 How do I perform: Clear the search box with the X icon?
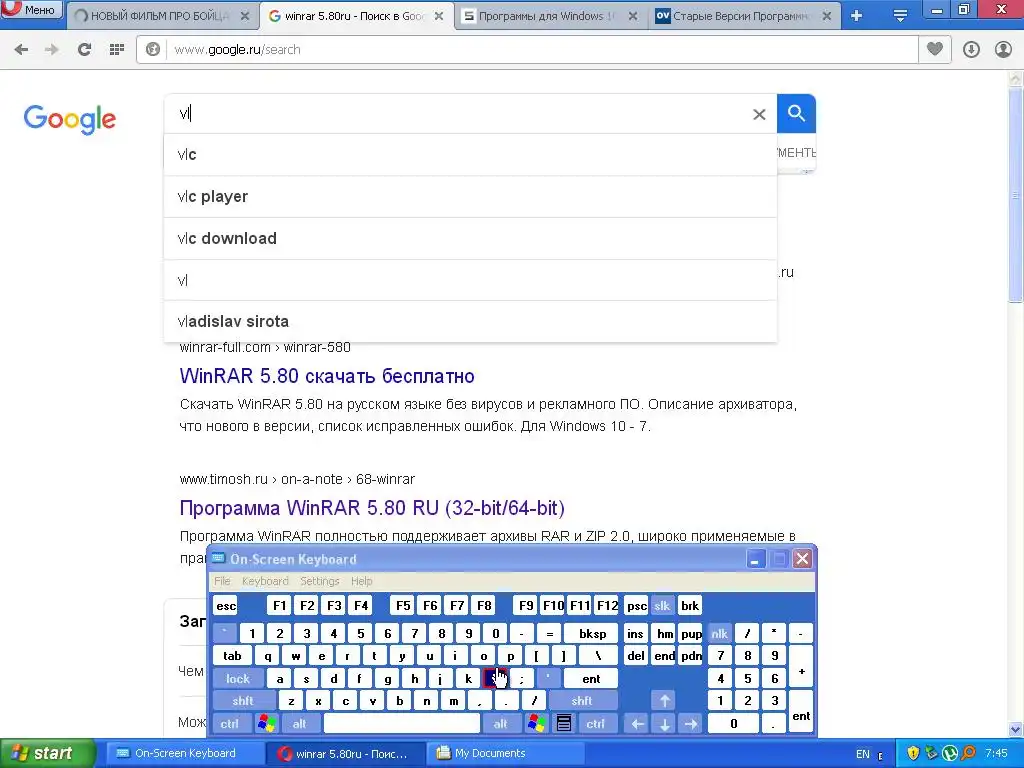pyautogui.click(x=759, y=114)
